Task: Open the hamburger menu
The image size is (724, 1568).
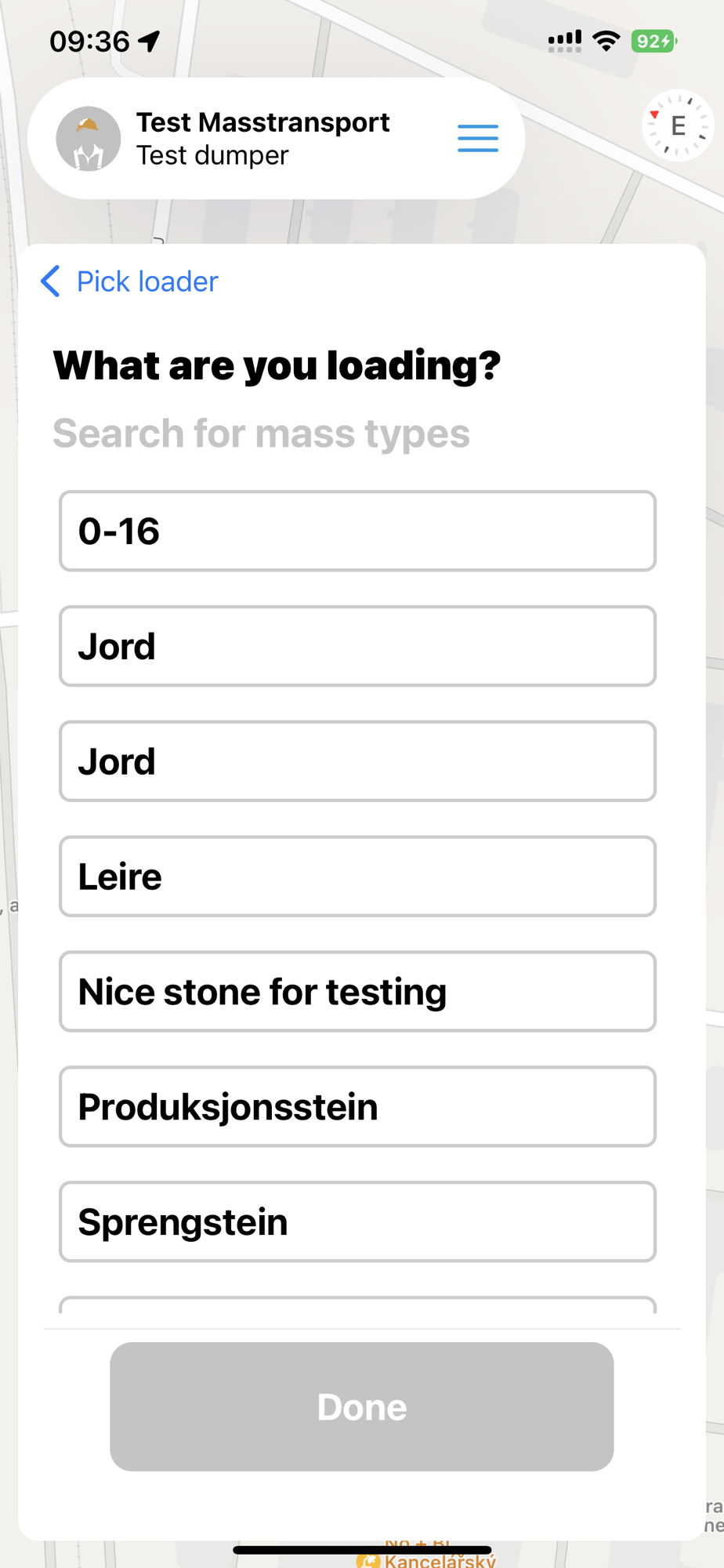Action: click(477, 138)
